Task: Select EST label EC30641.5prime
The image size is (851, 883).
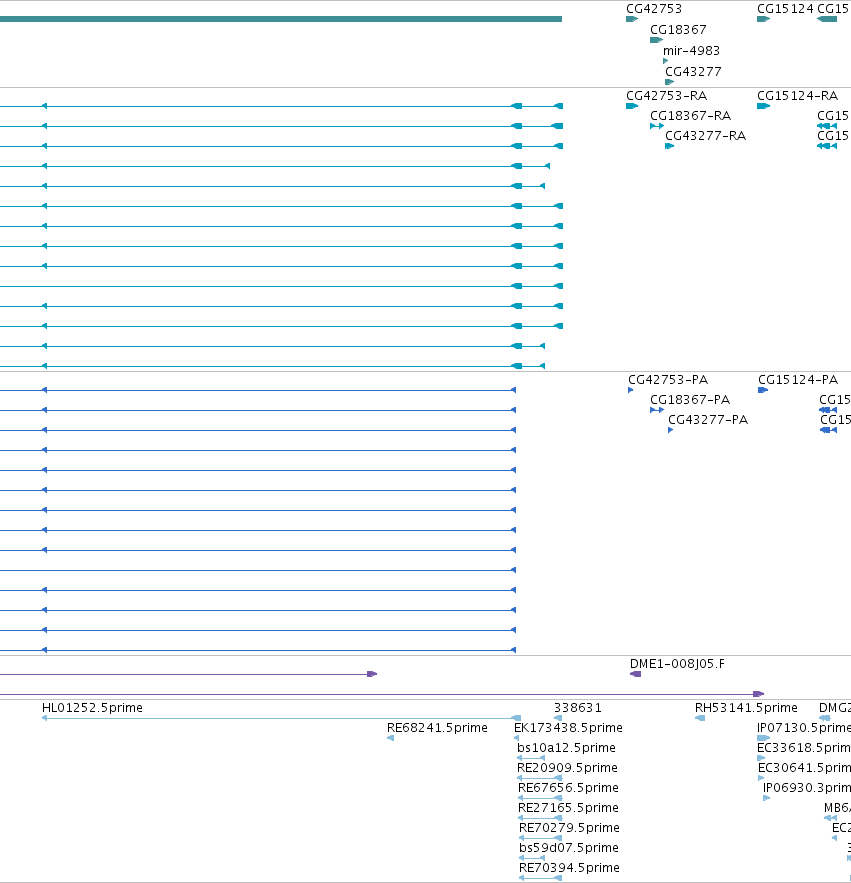Action: (804, 768)
